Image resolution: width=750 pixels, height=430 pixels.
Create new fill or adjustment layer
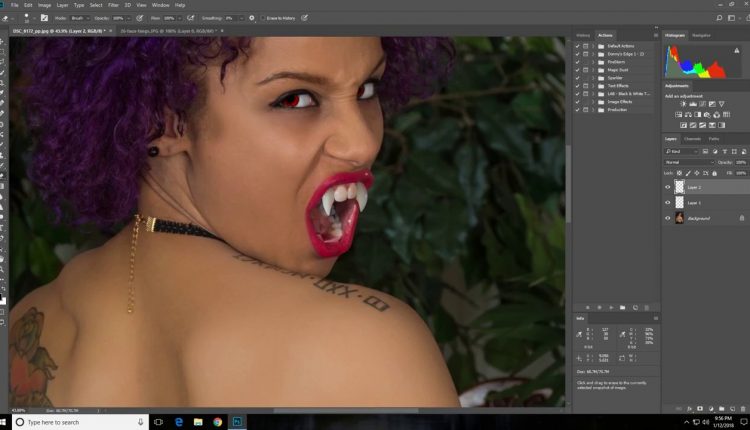[711, 409]
